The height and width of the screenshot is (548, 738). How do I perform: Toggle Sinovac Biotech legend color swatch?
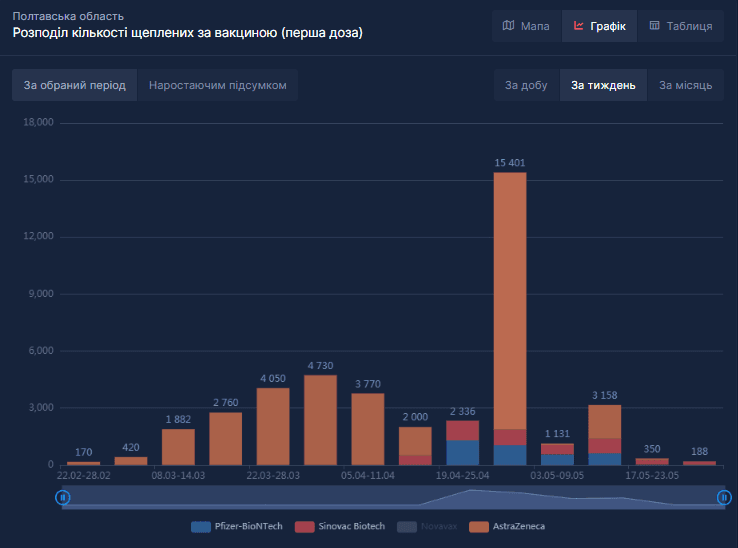(x=305, y=527)
